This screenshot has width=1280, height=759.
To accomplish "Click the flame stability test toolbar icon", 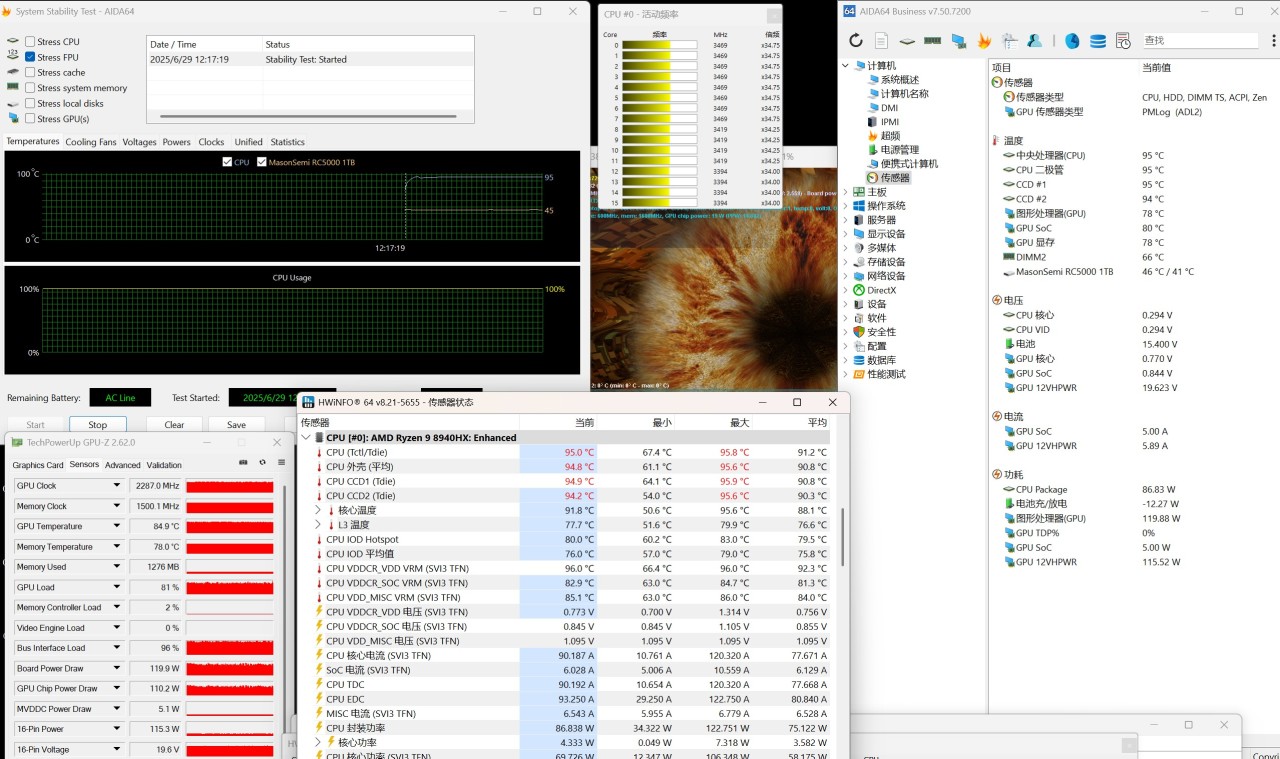I will click(984, 41).
